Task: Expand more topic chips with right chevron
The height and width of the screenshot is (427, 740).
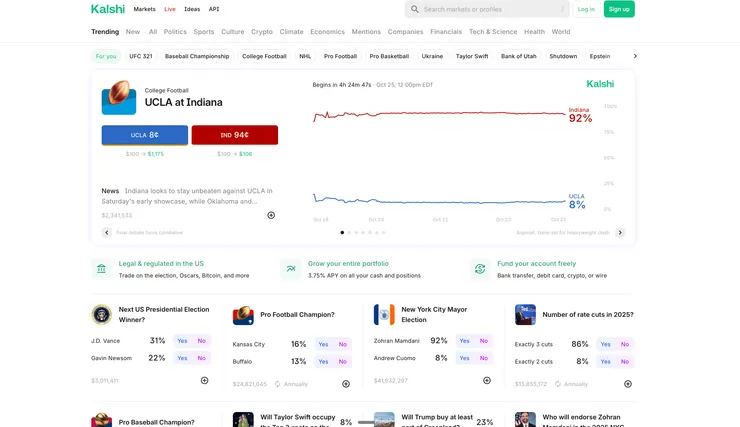Action: (635, 56)
